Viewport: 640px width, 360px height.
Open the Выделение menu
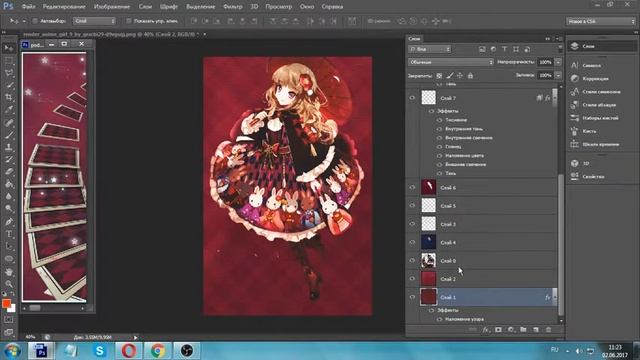[200, 7]
